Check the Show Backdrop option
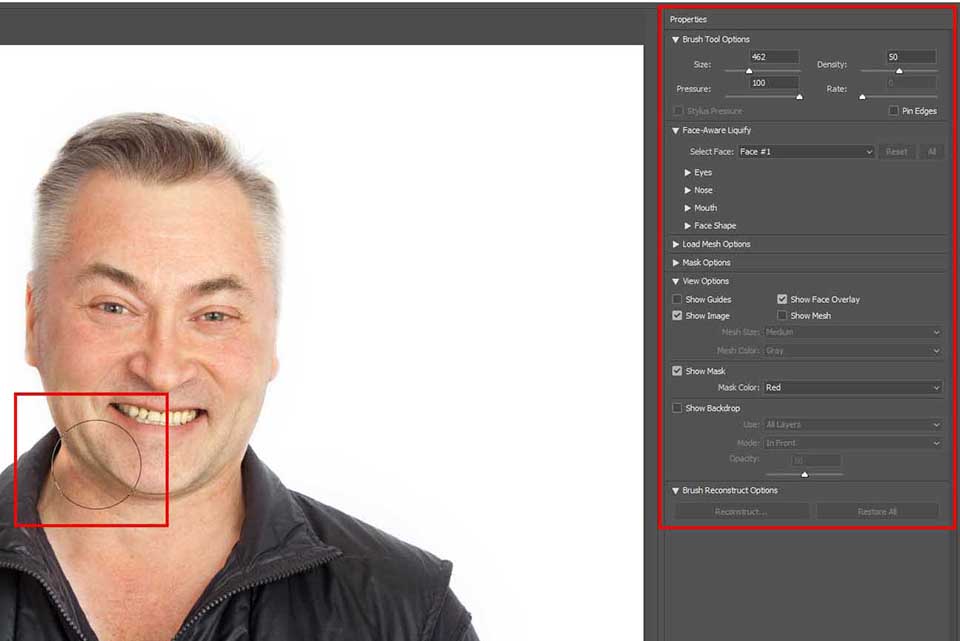This screenshot has width=960, height=641. [x=678, y=408]
